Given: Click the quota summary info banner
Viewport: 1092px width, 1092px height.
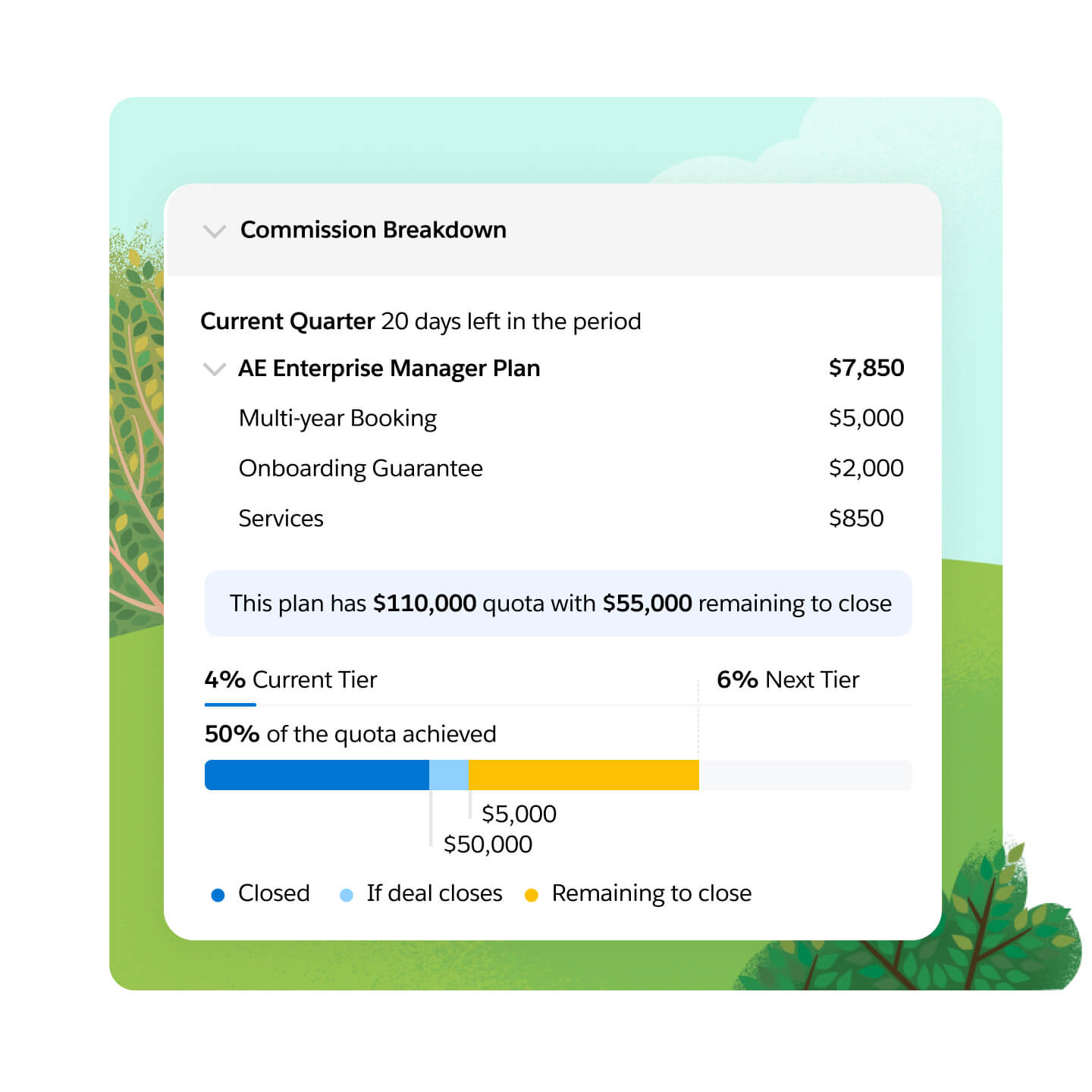Looking at the screenshot, I should (558, 604).
